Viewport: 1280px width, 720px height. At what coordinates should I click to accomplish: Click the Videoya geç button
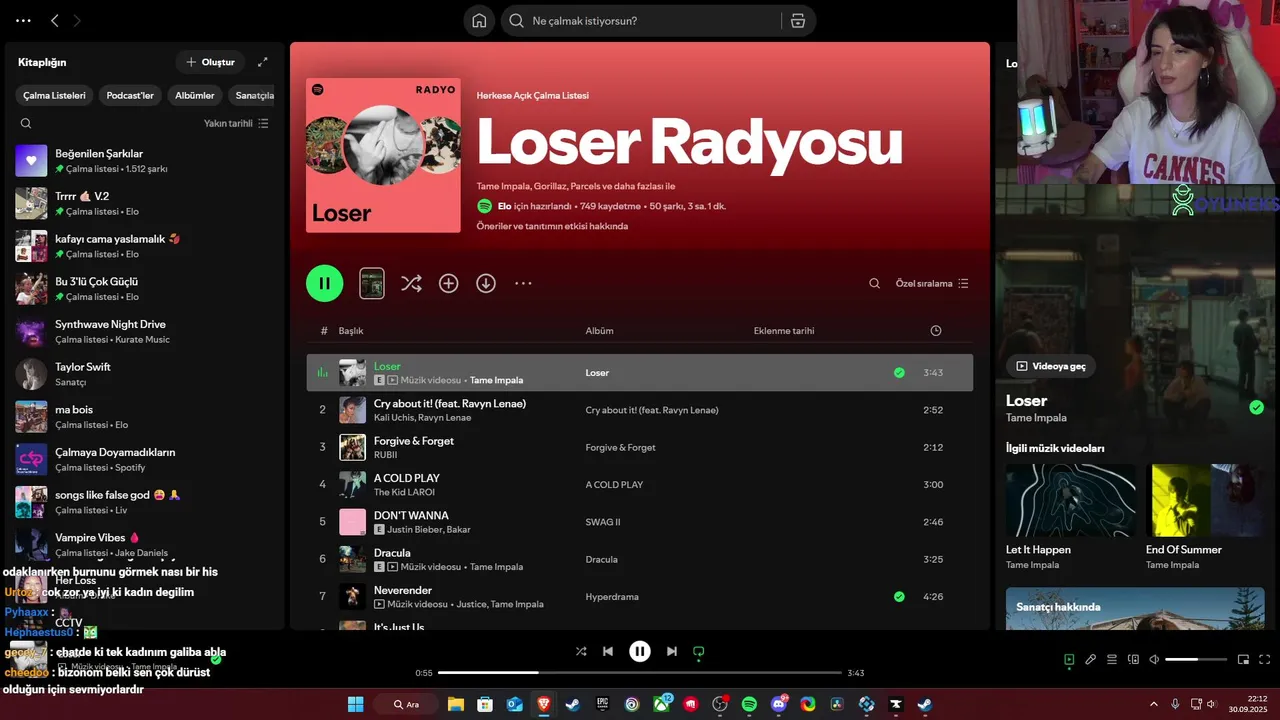(1051, 366)
